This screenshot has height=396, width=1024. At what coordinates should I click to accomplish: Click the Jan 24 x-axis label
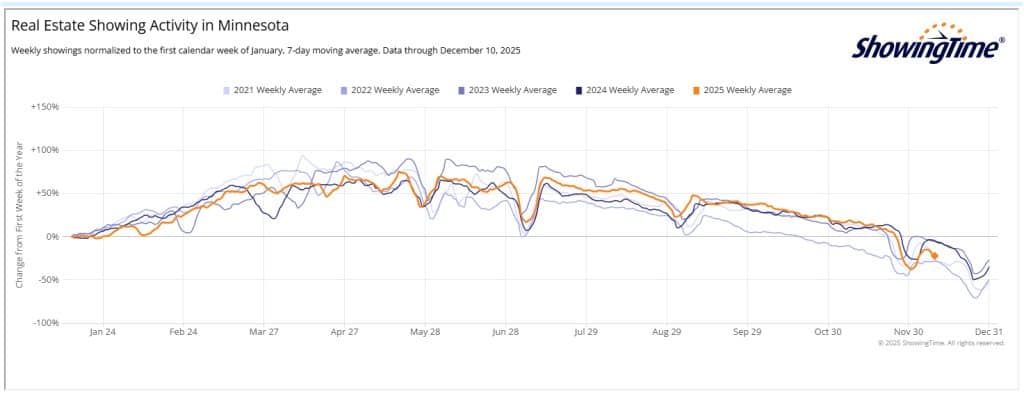click(103, 332)
